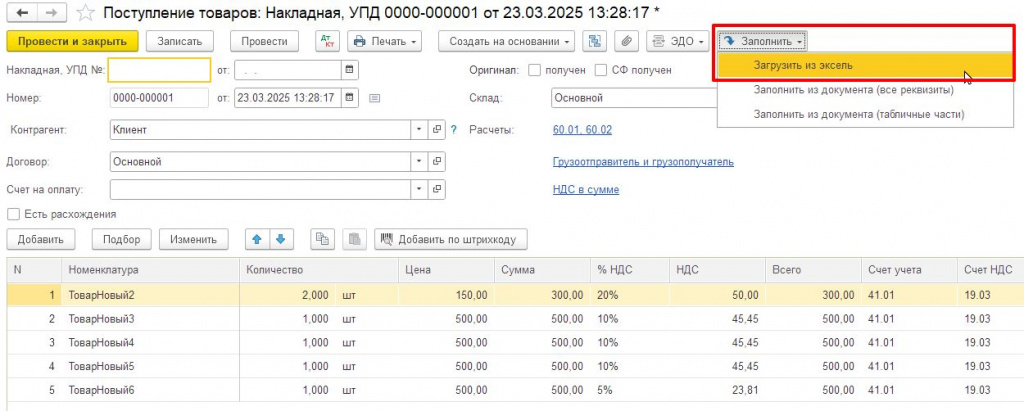
Task: Click the Склад field with Основной
Action: click(633, 98)
